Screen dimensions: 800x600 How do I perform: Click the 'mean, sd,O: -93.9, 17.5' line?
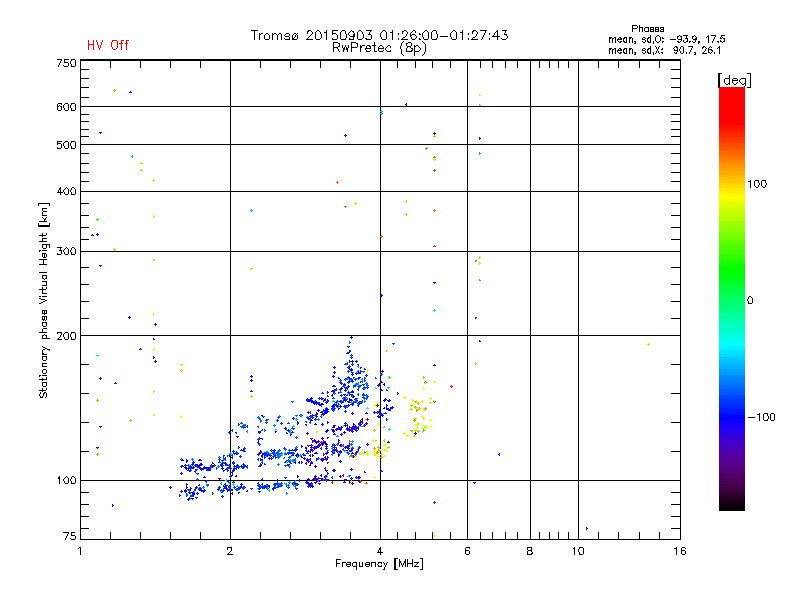click(x=667, y=40)
